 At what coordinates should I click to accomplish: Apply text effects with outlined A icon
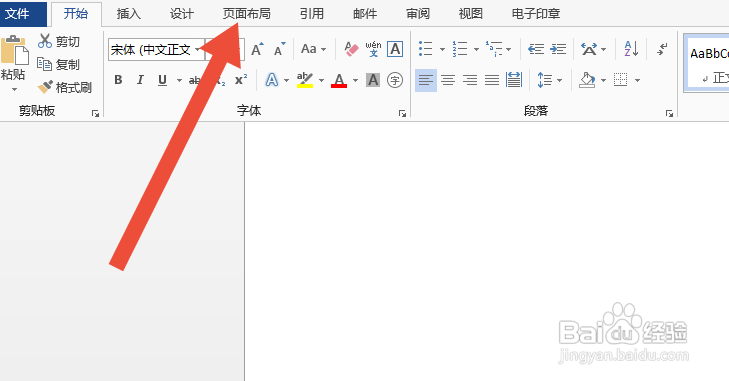(272, 80)
